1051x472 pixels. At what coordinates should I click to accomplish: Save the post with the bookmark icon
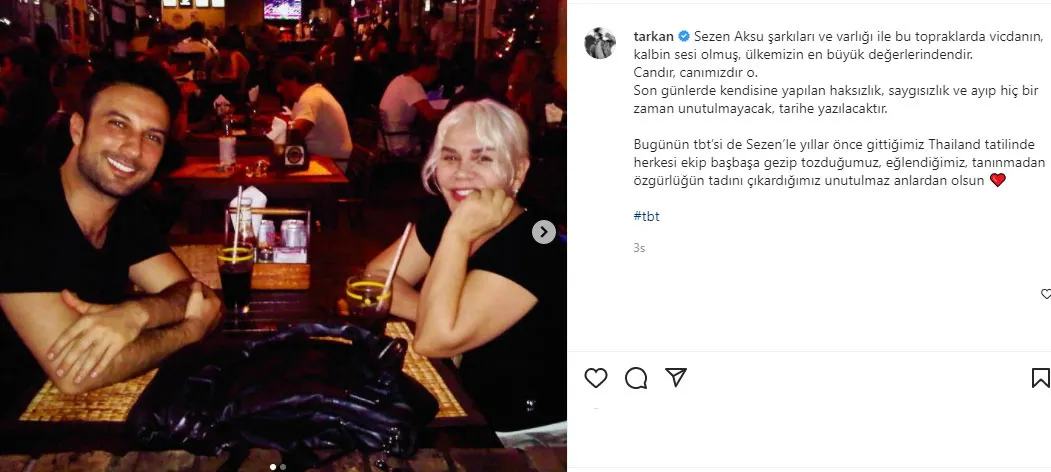1041,378
